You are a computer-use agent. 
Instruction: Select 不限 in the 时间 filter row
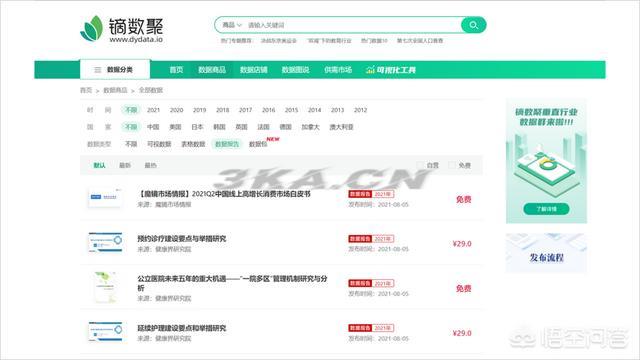click(x=131, y=110)
